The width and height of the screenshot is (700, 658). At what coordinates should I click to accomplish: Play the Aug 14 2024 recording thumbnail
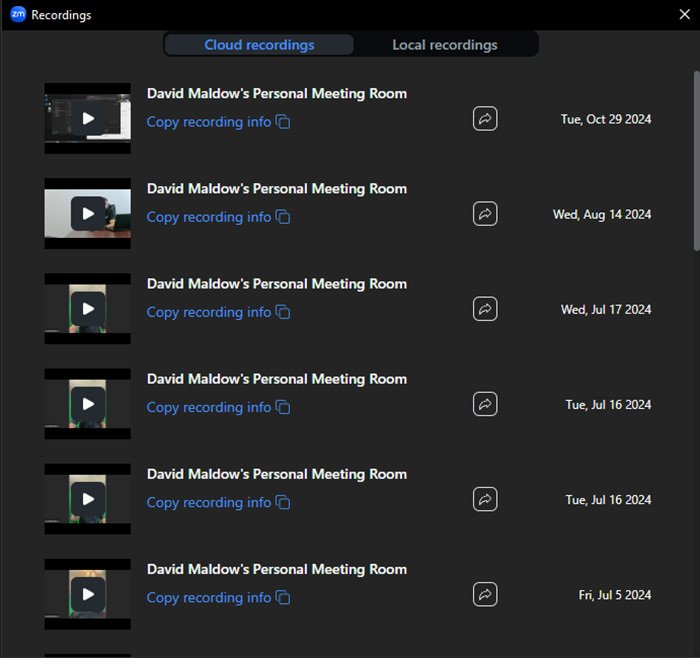88,213
